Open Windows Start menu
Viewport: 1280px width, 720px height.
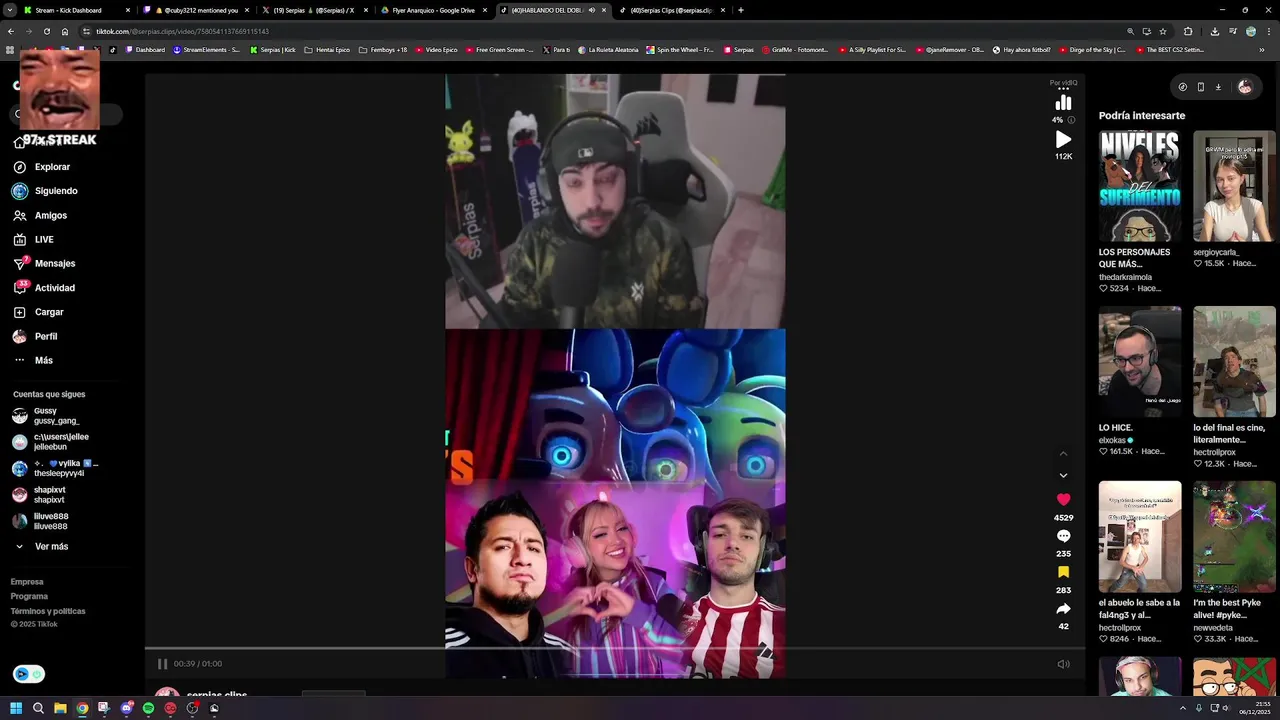click(x=16, y=708)
